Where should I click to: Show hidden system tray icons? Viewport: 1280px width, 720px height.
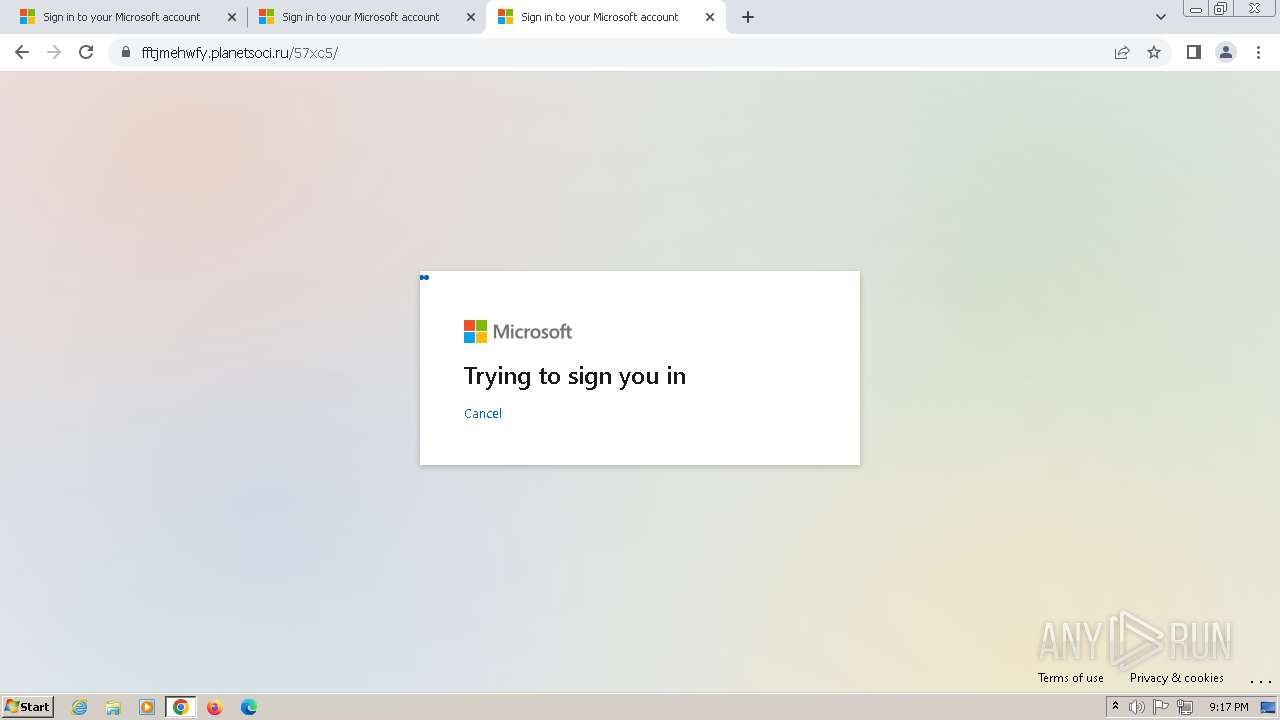[1115, 707]
